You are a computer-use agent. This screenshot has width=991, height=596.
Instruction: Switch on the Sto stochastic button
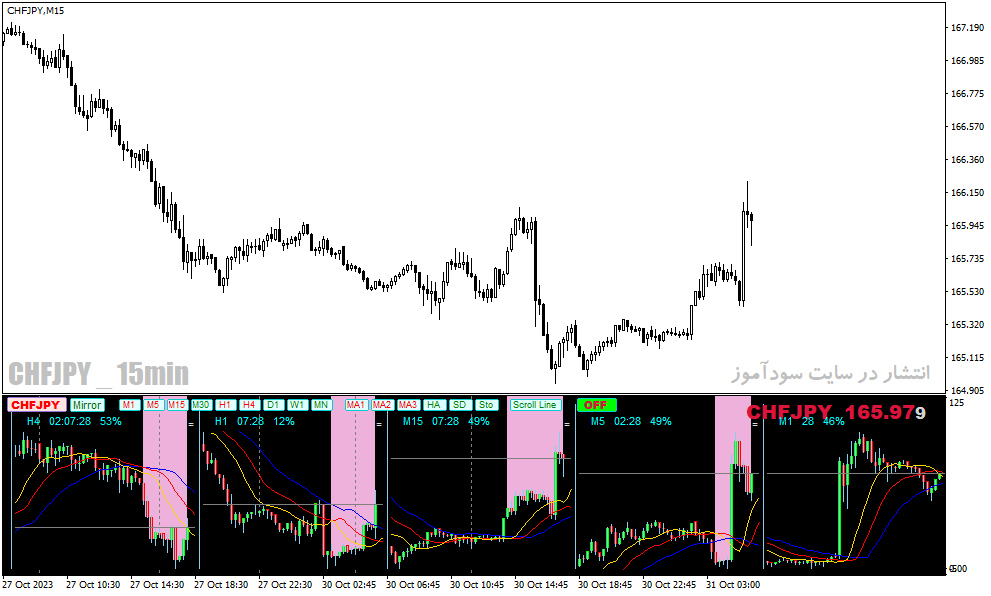(x=485, y=405)
